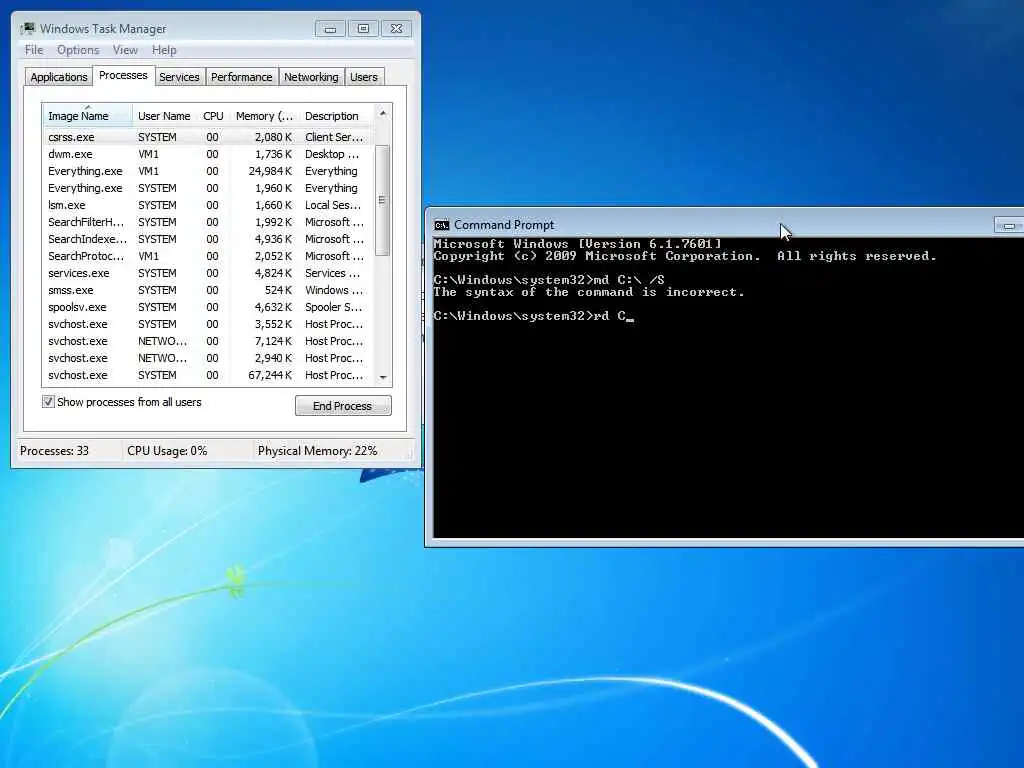
Task: Minimize the Command Prompt window
Action: tap(1009, 225)
